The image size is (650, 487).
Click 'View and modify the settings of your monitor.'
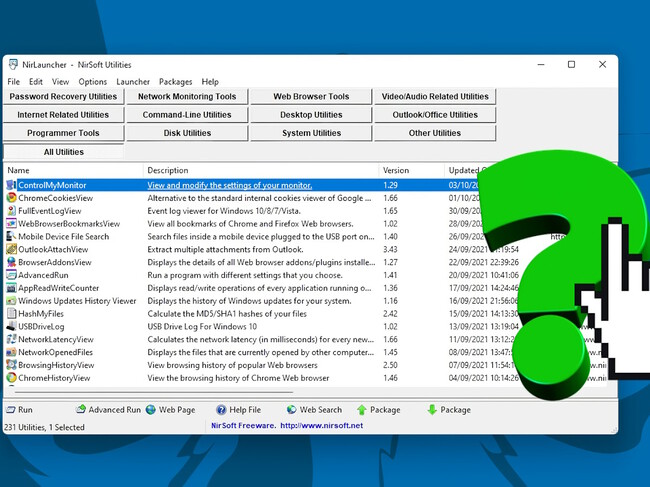230,185
